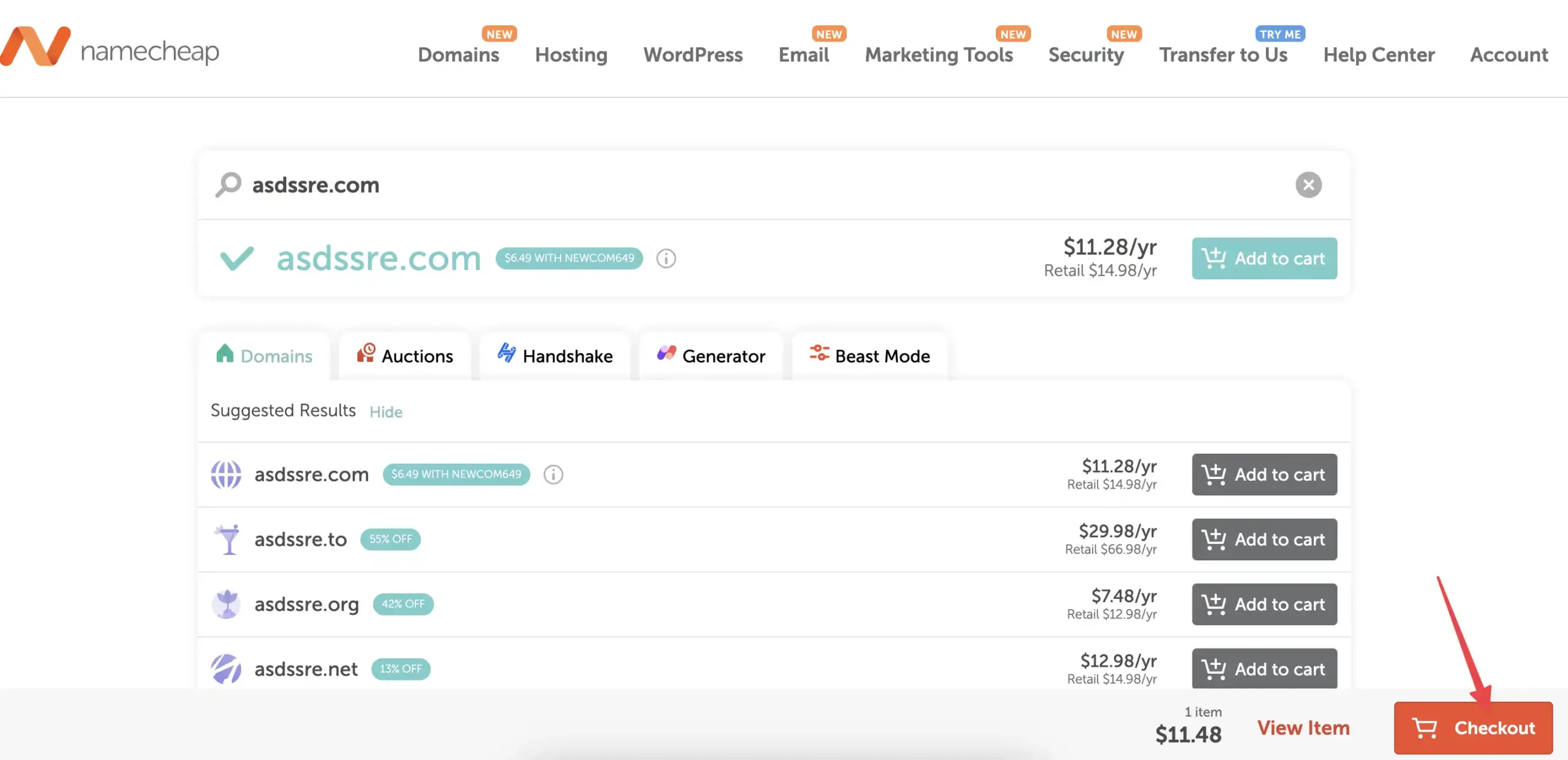Viewport: 1568px width, 760px height.
Task: Open the Email nav menu
Action: coord(804,55)
